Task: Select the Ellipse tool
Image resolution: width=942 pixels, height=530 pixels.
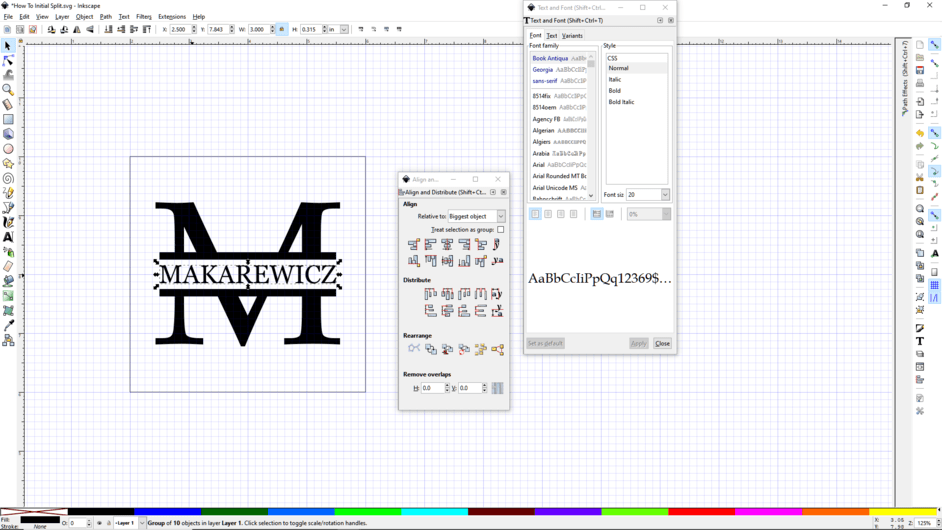Action: click(x=8, y=148)
